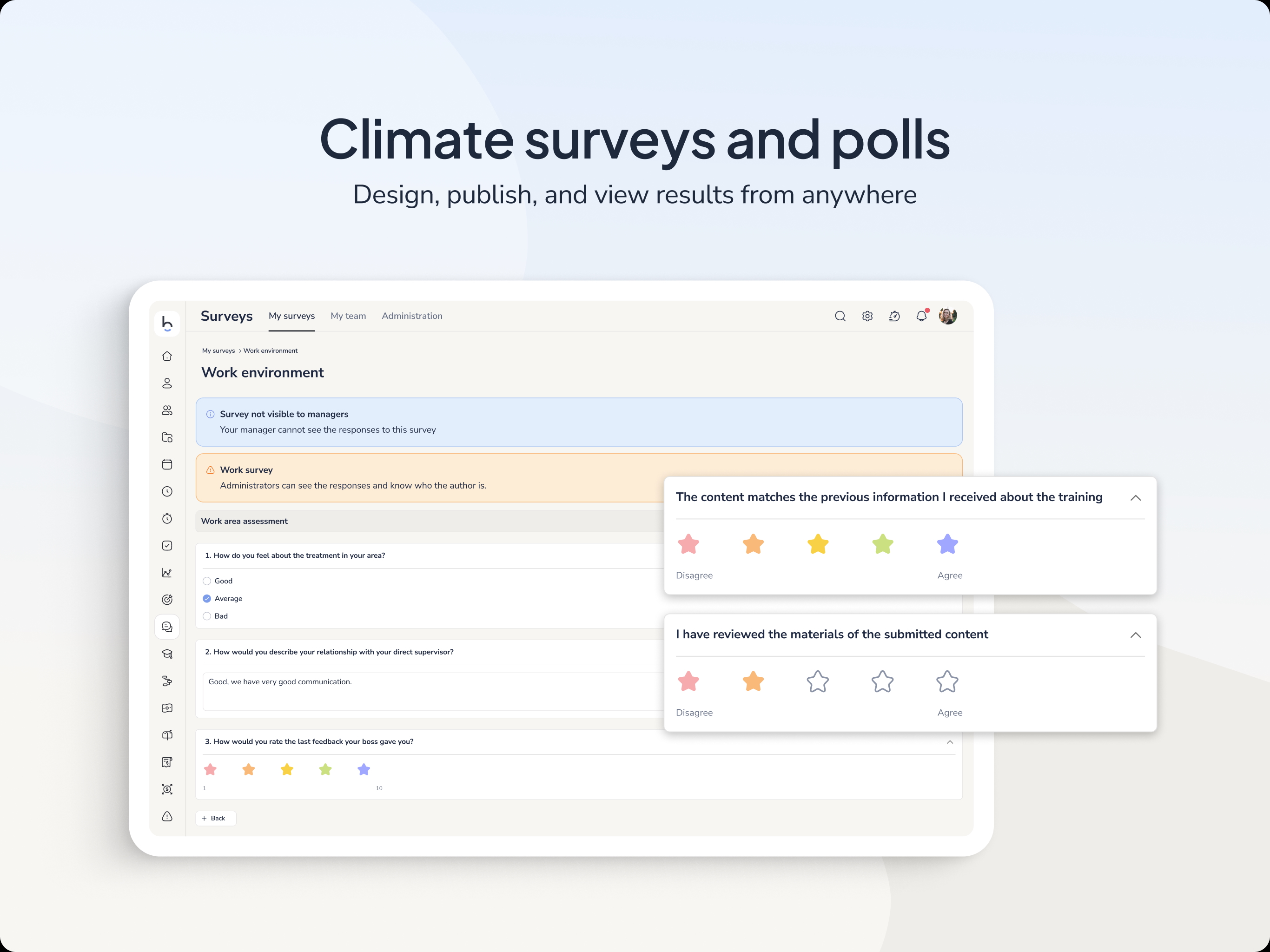Open the user avatar menu

pos(947,315)
